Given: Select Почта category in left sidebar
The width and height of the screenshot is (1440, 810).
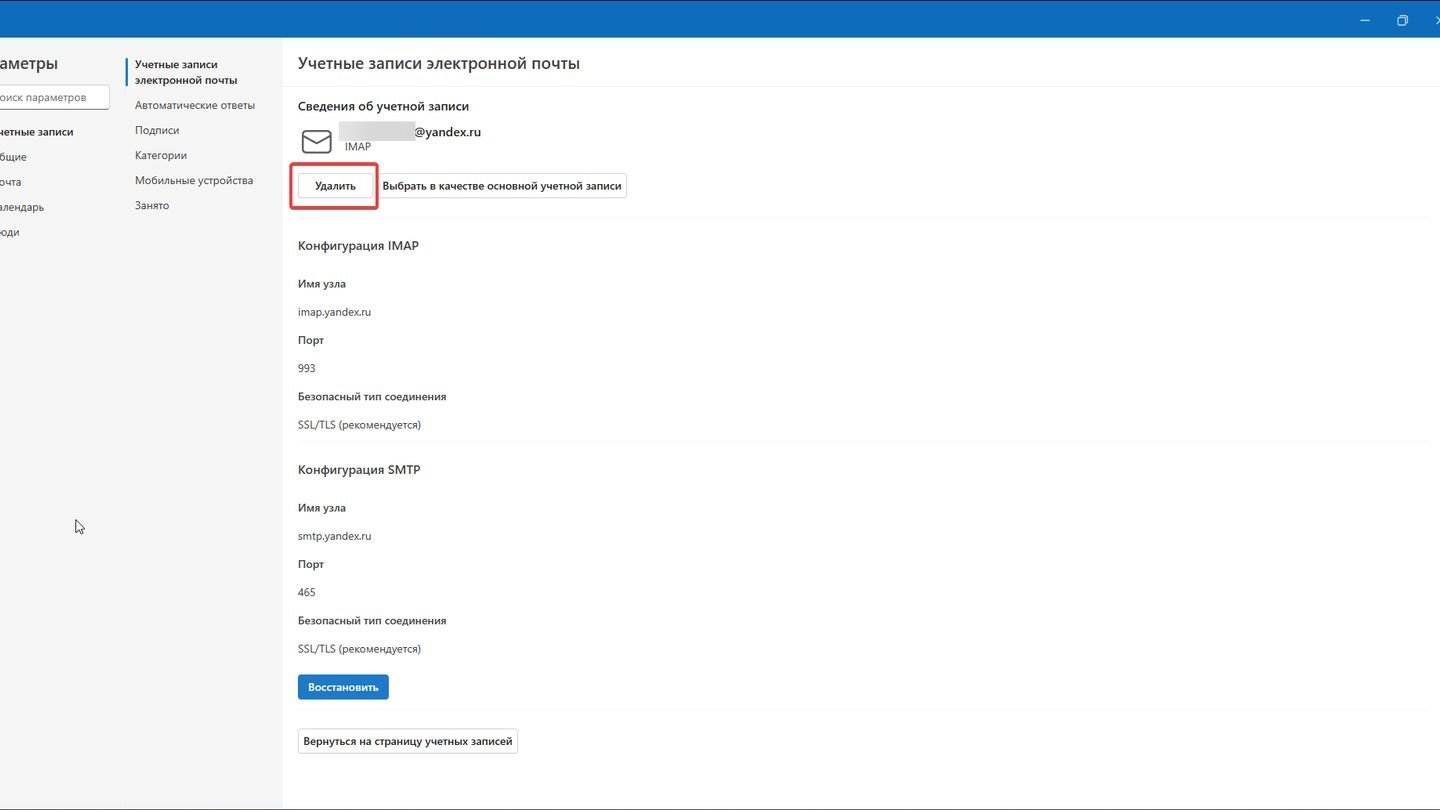Looking at the screenshot, I should tap(11, 182).
